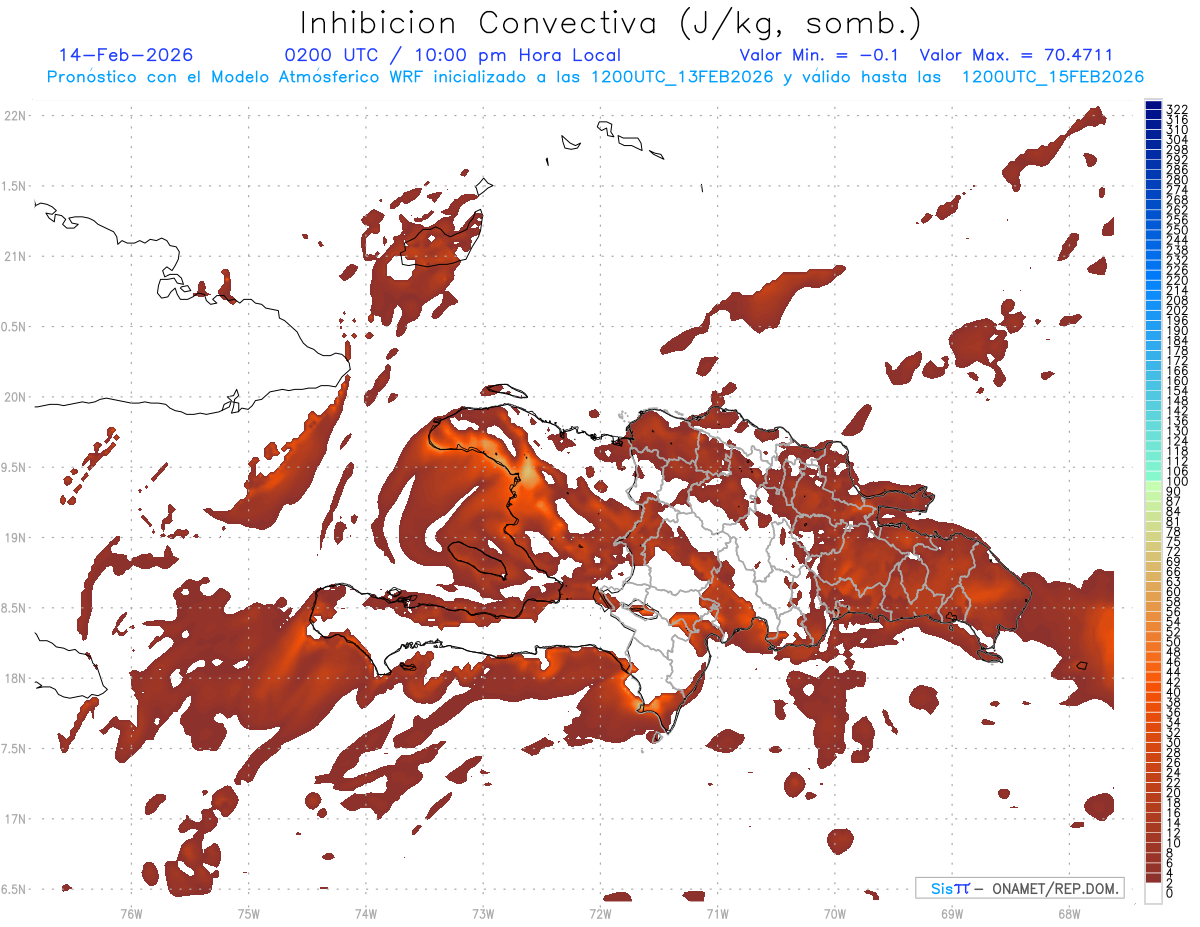Click the '18N' latitude label
Image resolution: width=1200 pixels, height=927 pixels.
pyautogui.click(x=14, y=678)
